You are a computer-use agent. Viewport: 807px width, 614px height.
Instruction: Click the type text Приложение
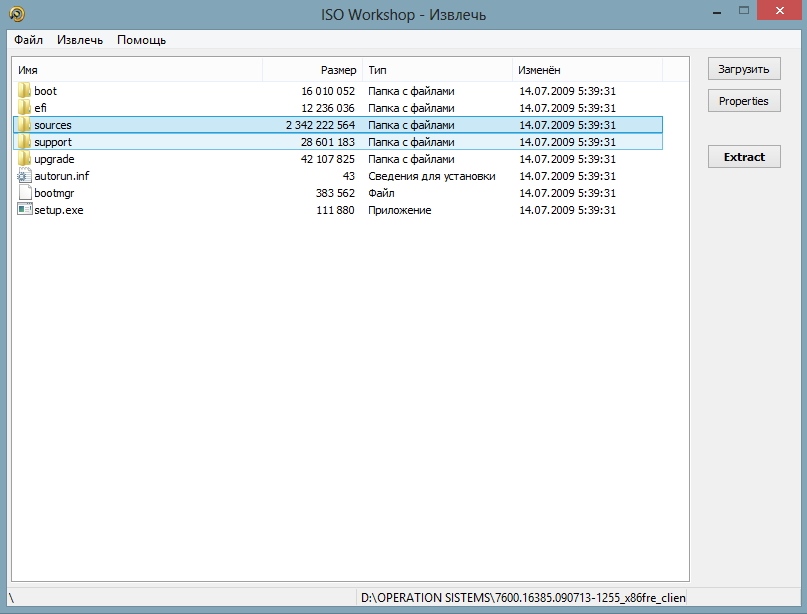[x=399, y=210]
